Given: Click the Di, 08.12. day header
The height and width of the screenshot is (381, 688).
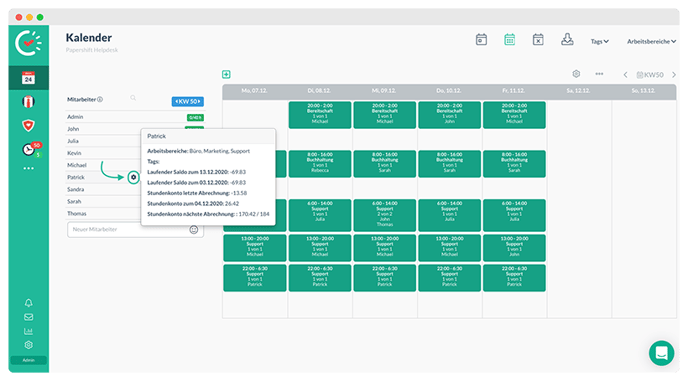Looking at the screenshot, I should [319, 91].
